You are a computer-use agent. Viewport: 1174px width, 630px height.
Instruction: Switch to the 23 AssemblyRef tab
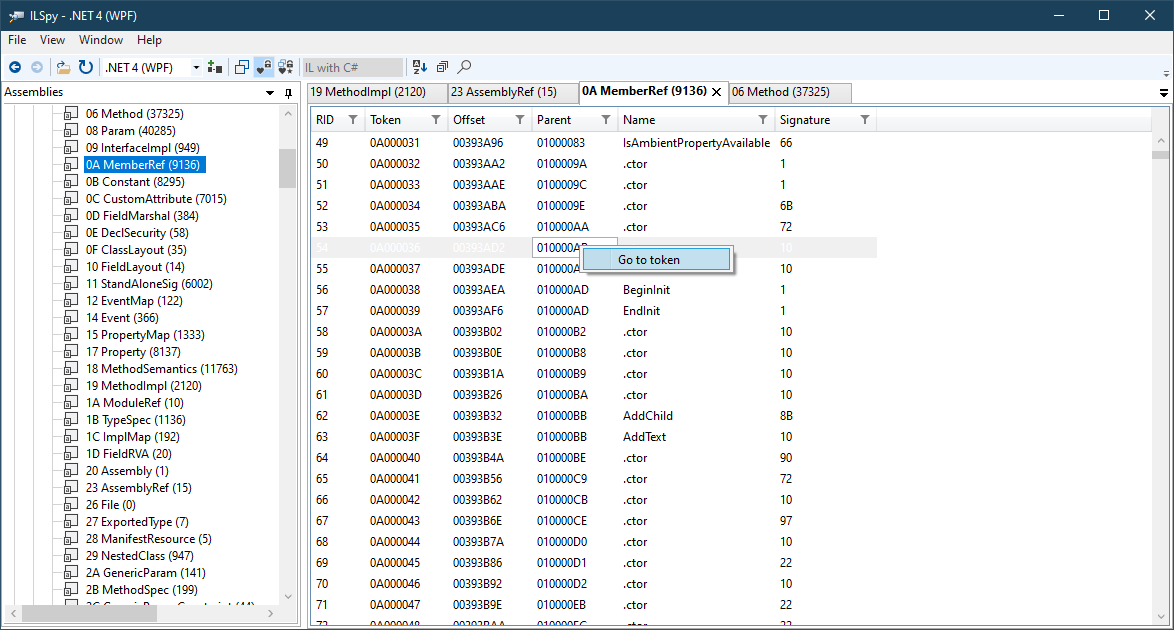pos(503,92)
